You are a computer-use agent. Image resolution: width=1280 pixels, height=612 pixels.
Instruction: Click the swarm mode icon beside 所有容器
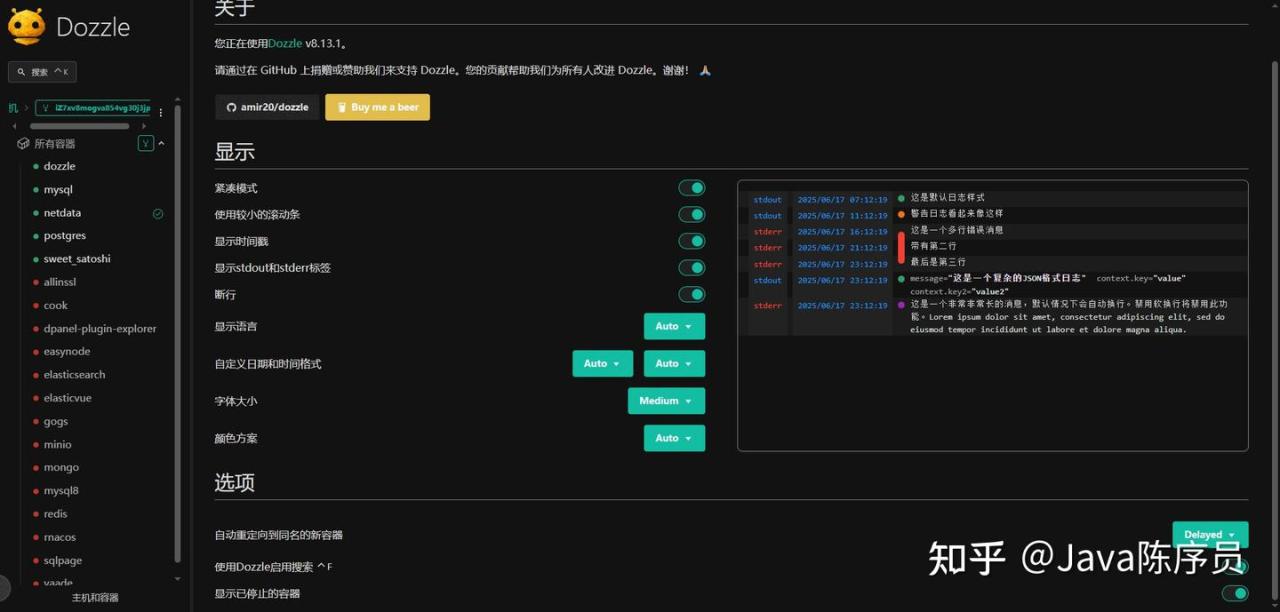point(146,144)
